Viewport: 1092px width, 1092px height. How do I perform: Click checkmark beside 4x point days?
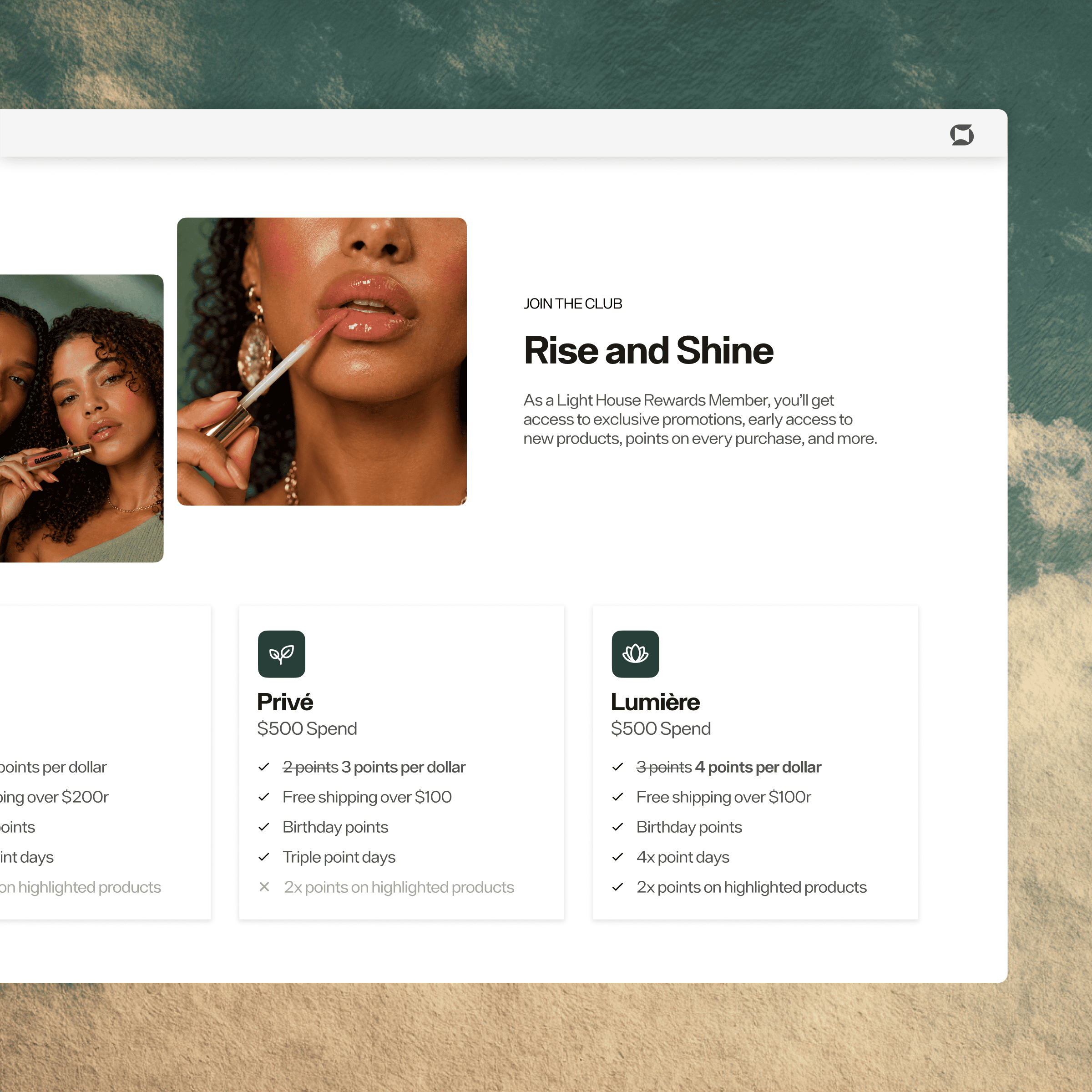[617, 857]
